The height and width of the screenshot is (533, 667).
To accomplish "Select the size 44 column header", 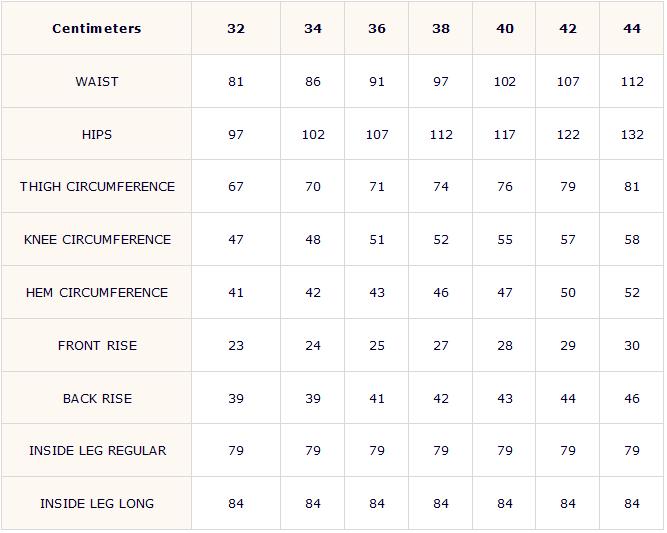I will click(x=631, y=29).
